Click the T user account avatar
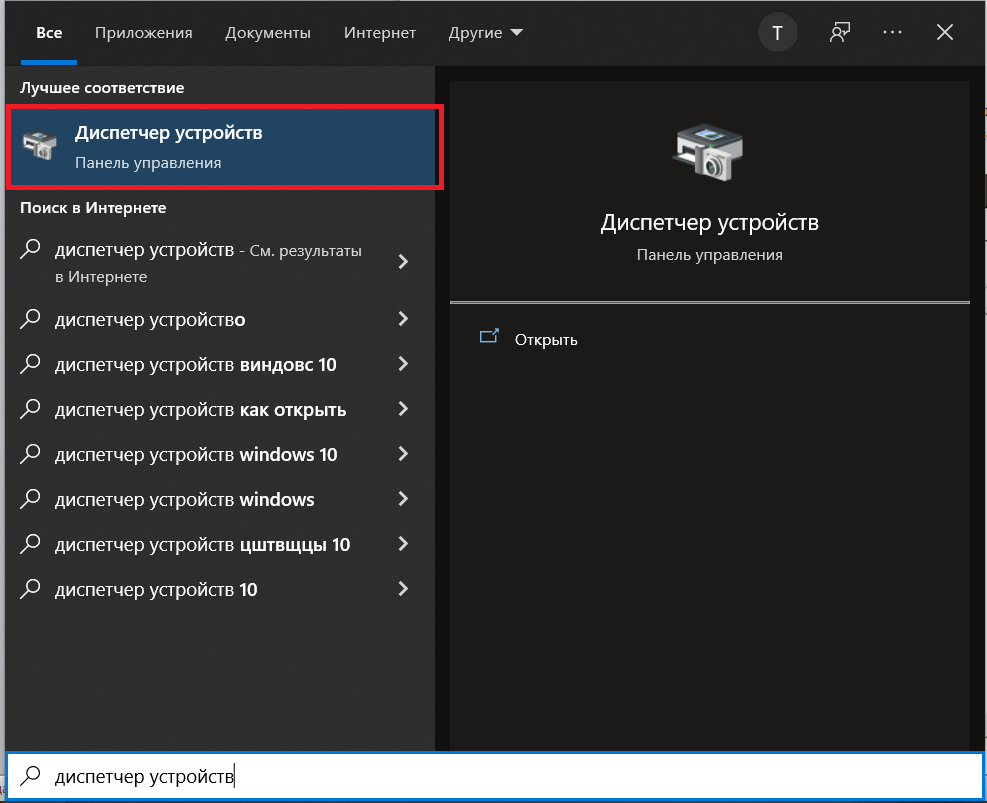 click(x=777, y=33)
